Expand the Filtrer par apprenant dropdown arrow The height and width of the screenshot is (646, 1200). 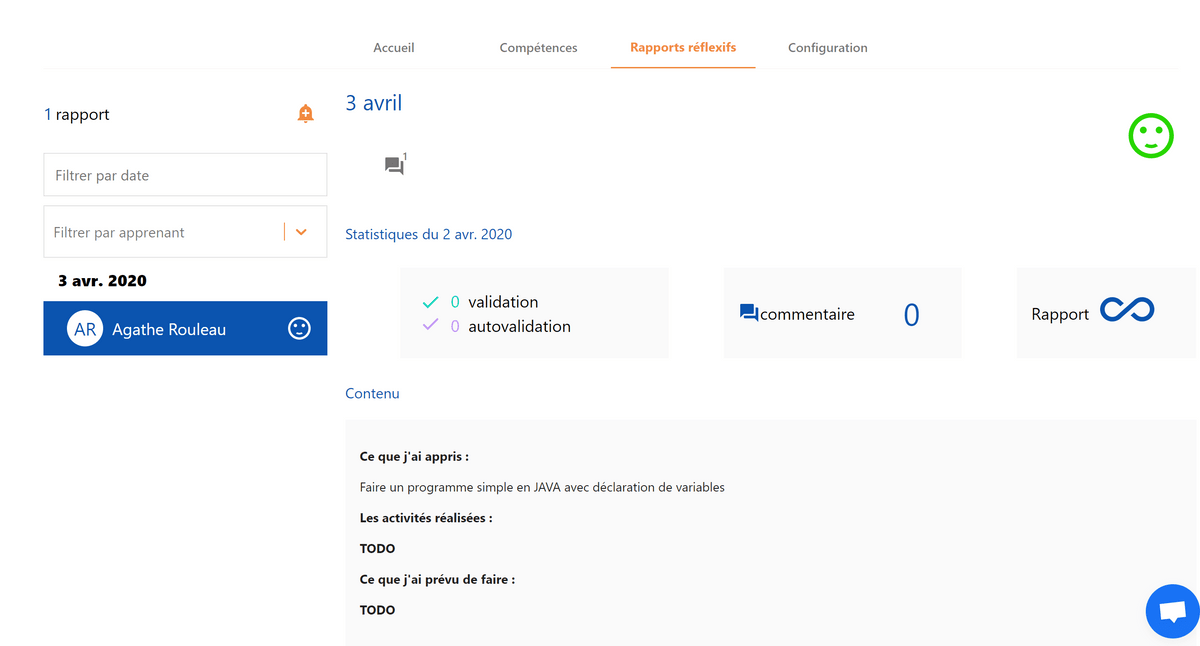coord(301,232)
